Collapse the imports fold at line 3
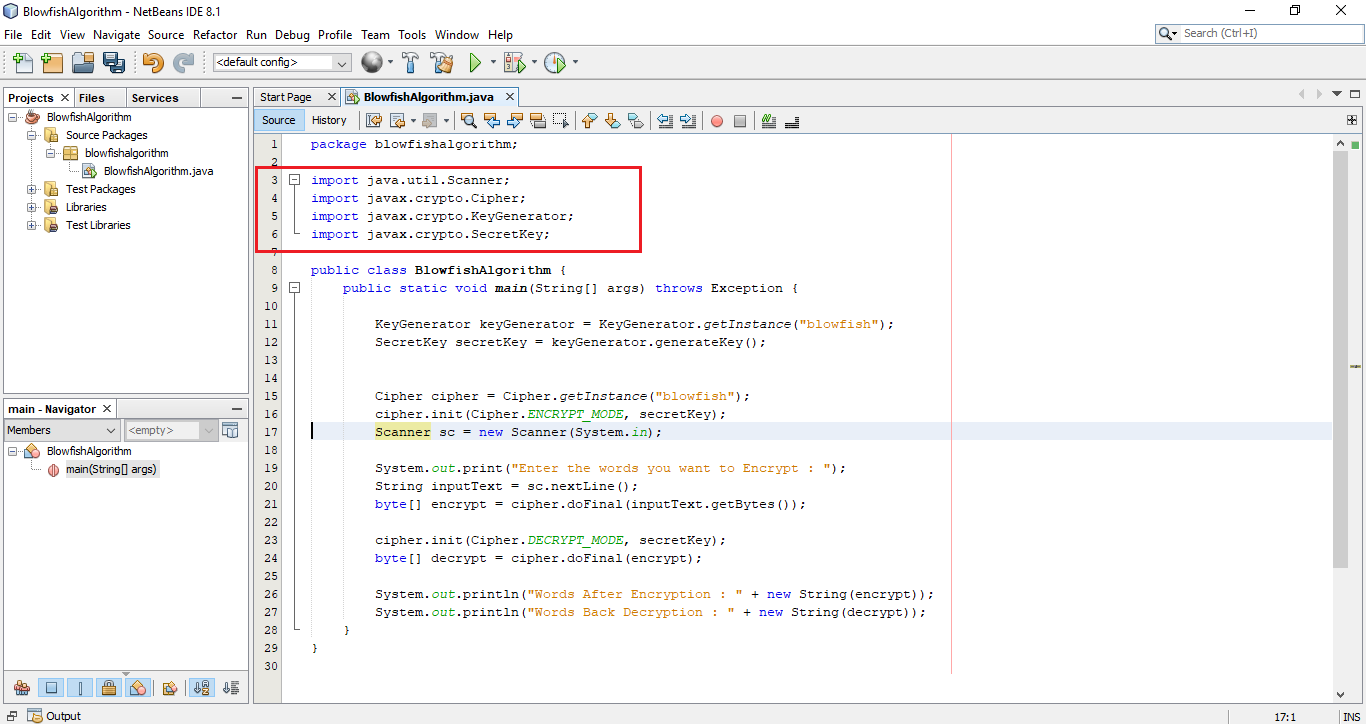Screen dimensions: 1366x724 (x=294, y=179)
